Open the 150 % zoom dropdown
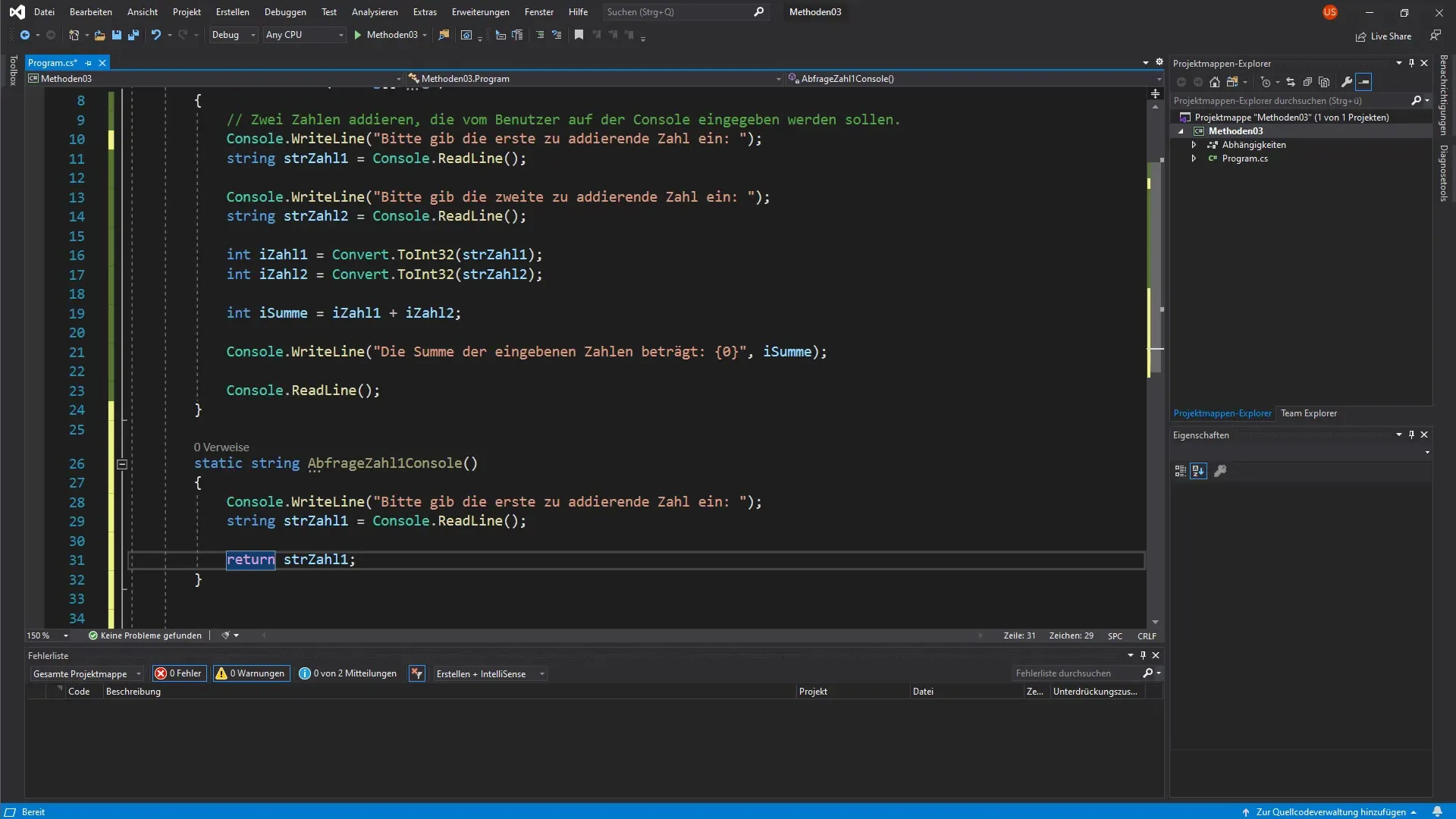Image resolution: width=1456 pixels, height=819 pixels. [x=47, y=635]
